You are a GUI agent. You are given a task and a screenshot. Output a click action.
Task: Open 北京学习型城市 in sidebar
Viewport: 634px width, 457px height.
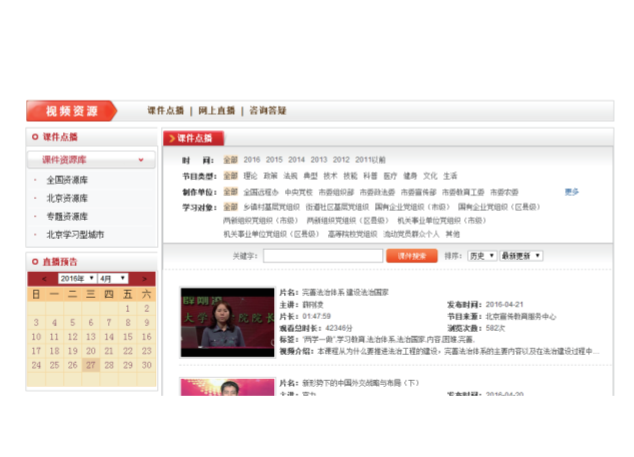75,235
